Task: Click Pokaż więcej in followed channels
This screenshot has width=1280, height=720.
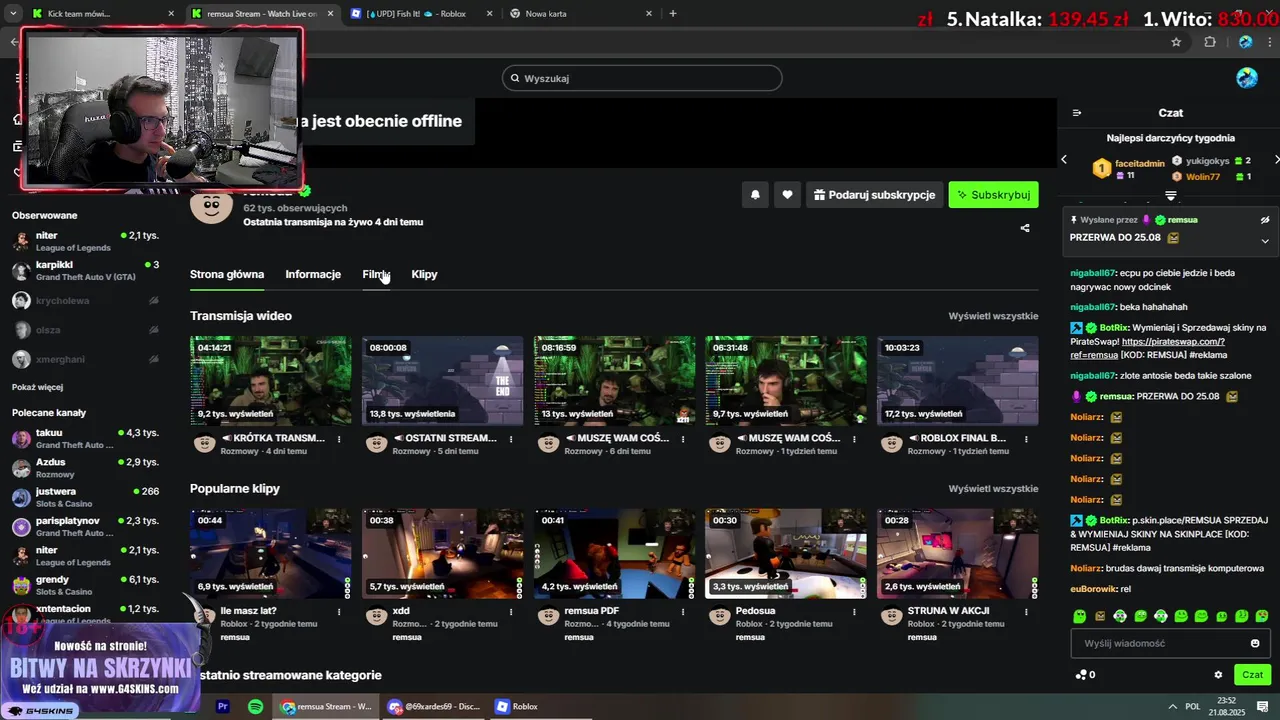Action: coord(37,387)
